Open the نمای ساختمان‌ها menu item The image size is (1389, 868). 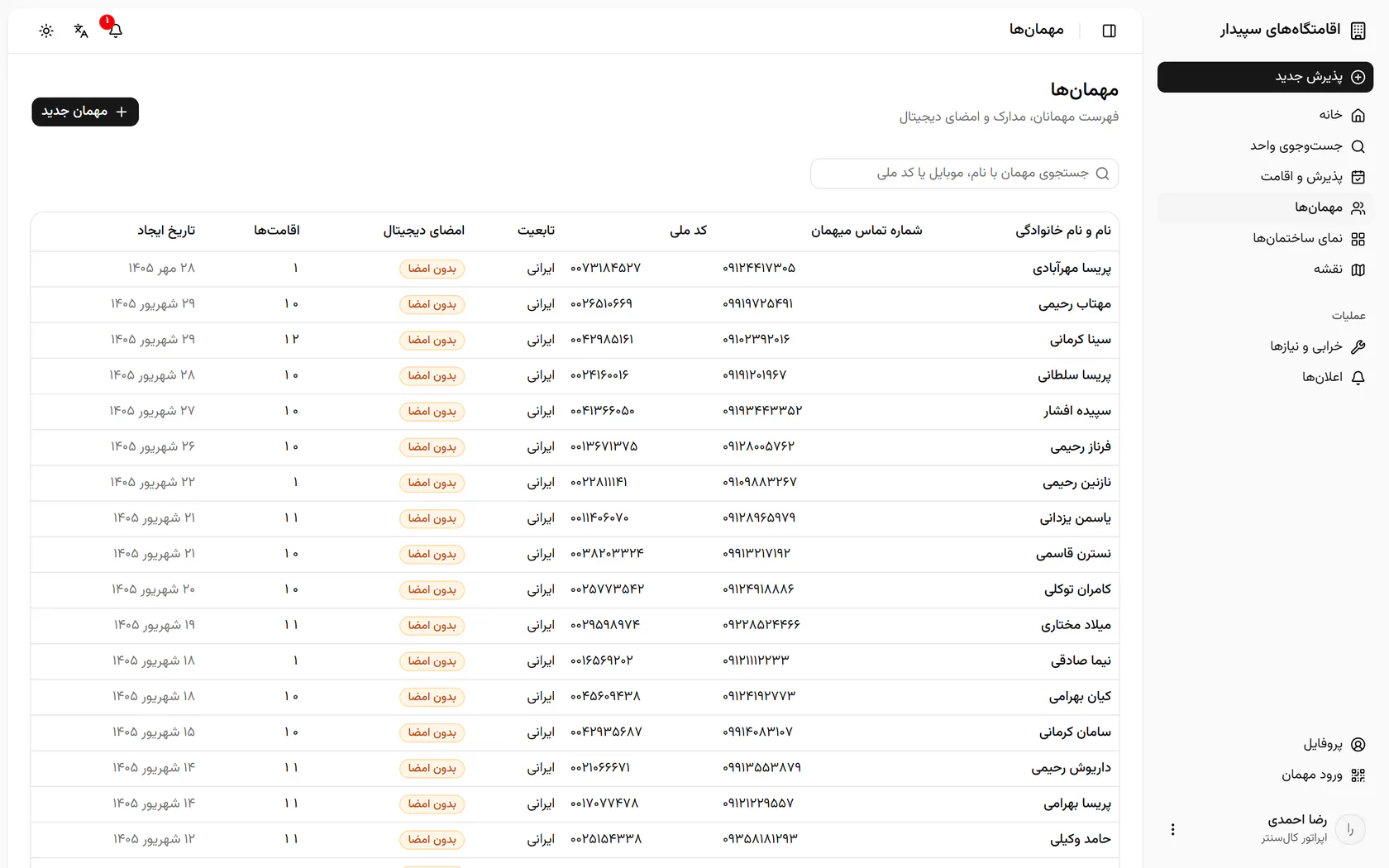coord(1265,239)
